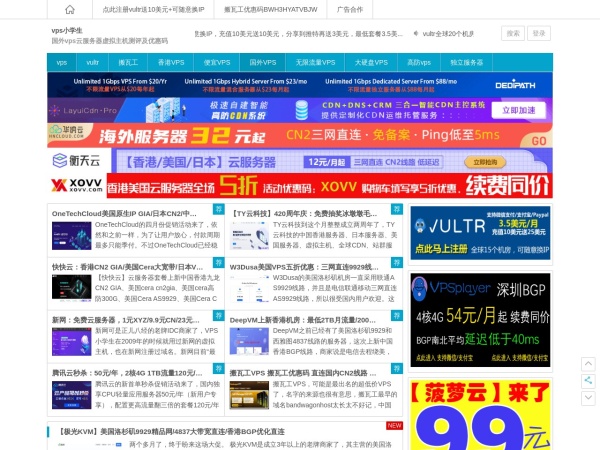Screen dimensions: 600x450
Task: Open 快快云 香港CN2 GIA article title
Action: pos(127,267)
